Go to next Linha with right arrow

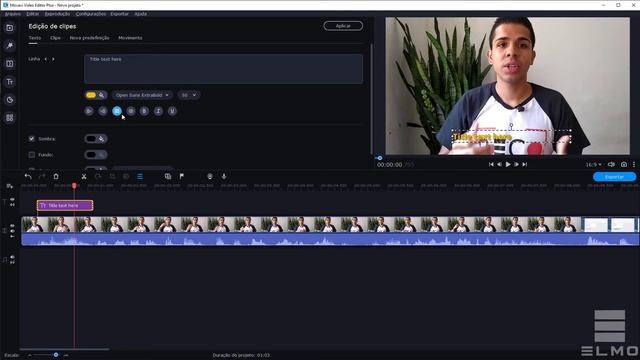[53, 59]
